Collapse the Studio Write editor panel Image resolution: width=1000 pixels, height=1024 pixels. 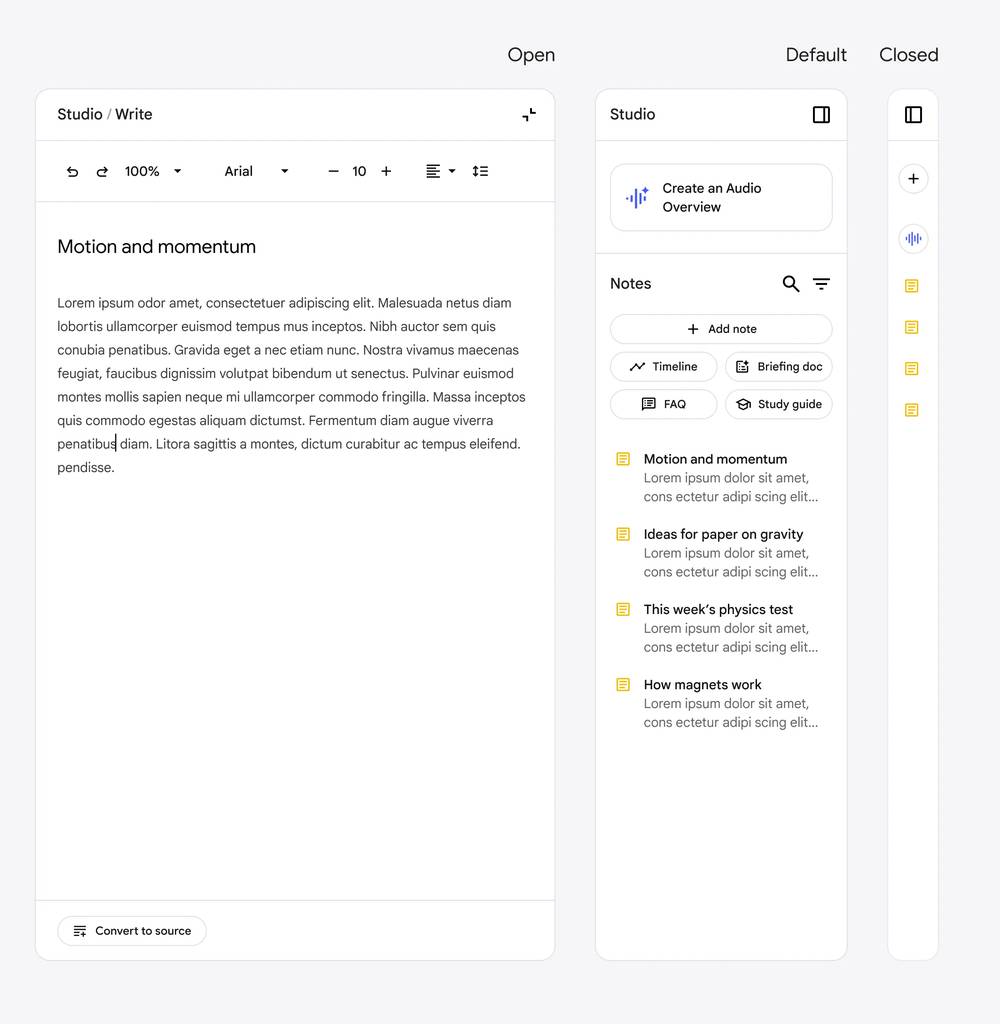529,115
